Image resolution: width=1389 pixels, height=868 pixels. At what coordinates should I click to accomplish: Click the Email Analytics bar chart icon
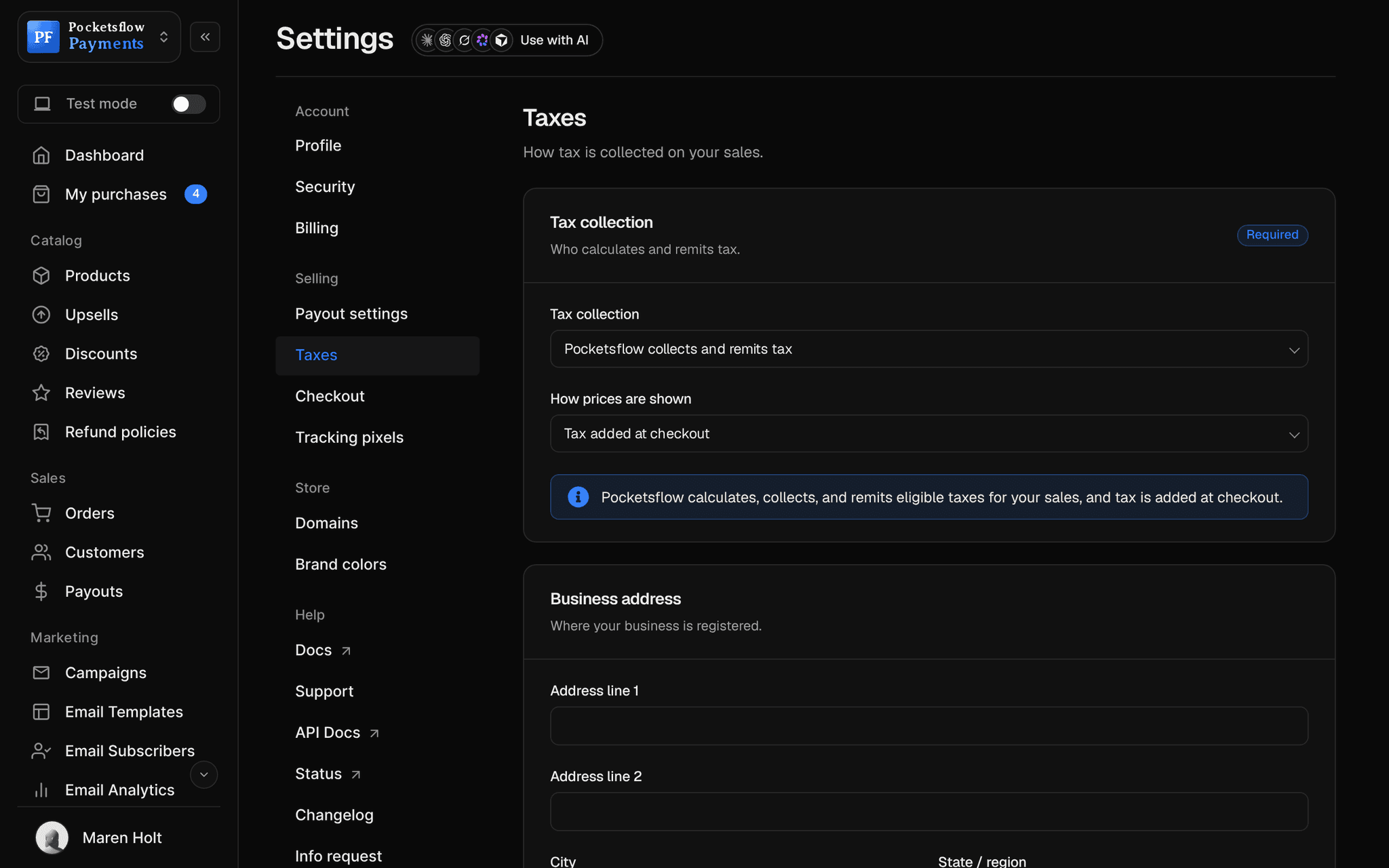[x=41, y=790]
